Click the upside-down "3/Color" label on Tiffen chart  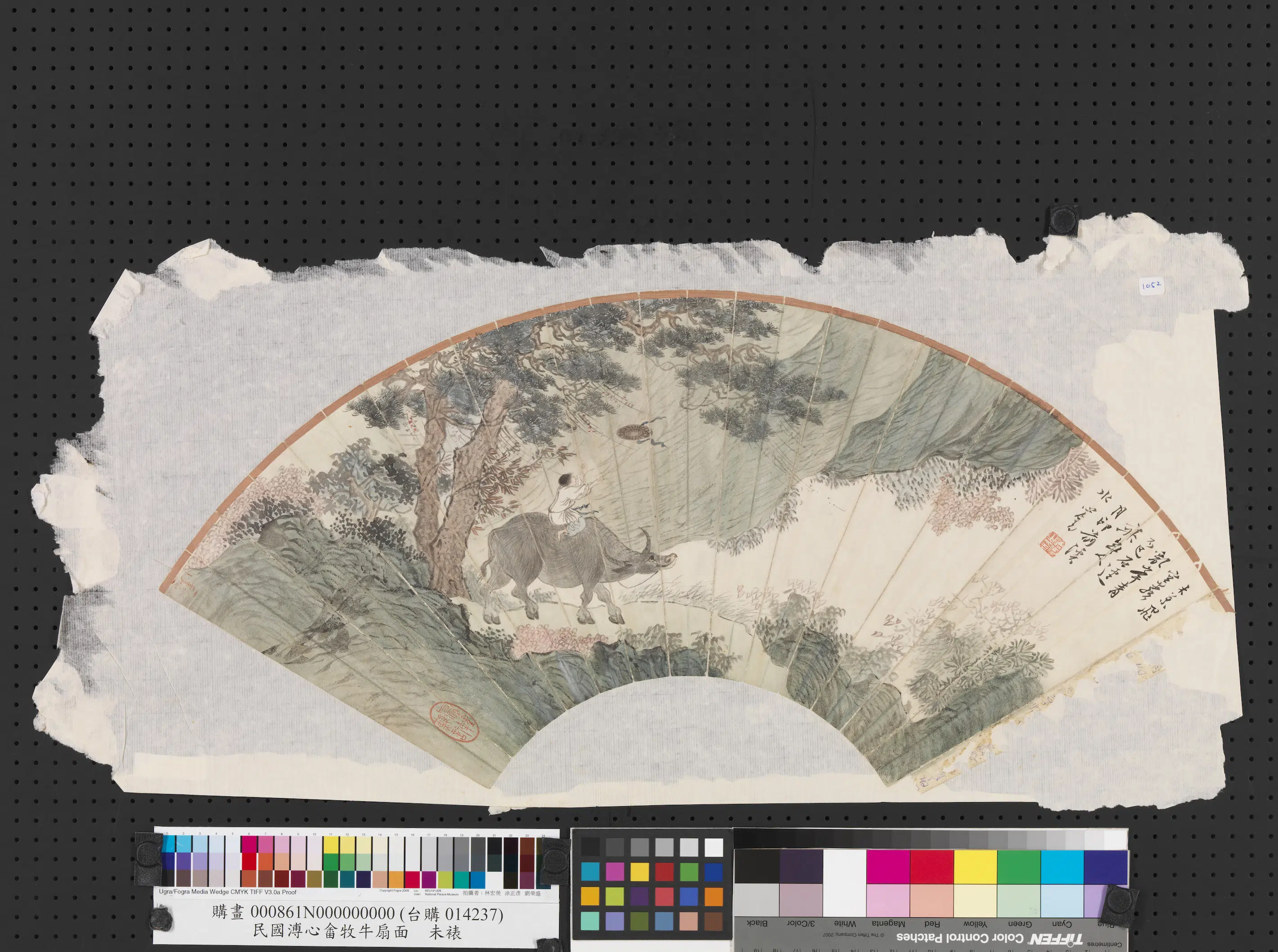801,923
